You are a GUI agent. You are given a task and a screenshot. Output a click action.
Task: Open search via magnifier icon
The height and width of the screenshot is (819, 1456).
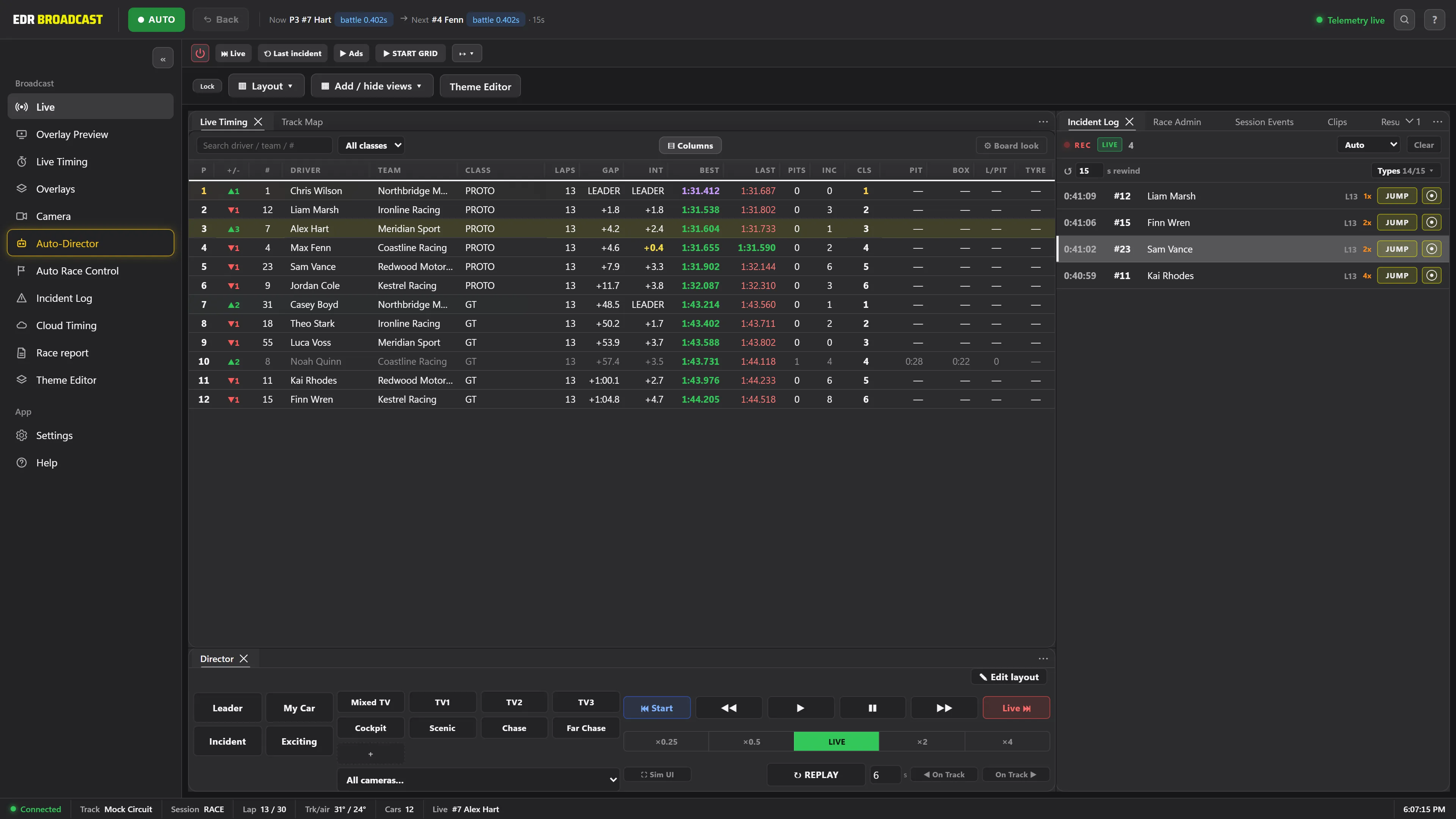(x=1404, y=20)
